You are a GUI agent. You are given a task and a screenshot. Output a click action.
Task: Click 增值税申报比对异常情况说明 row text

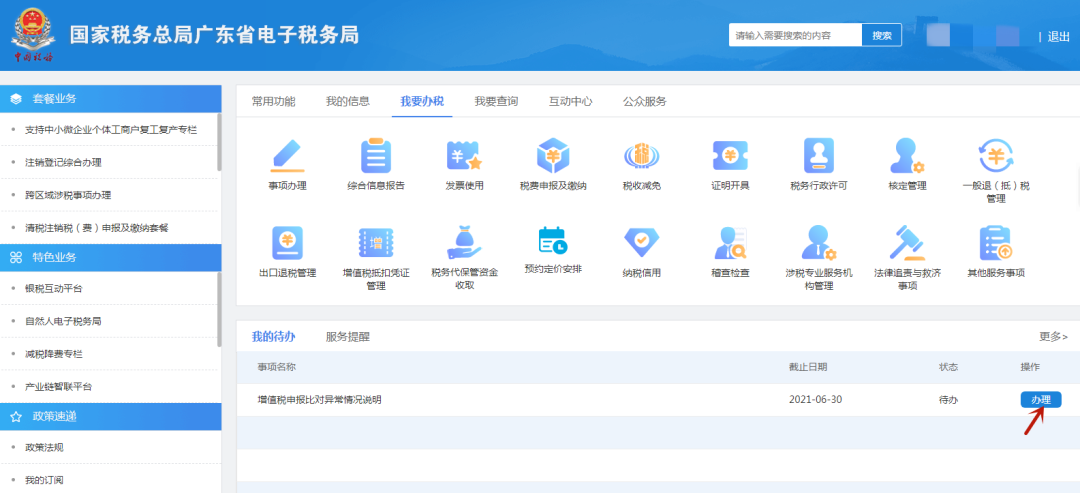pos(320,400)
